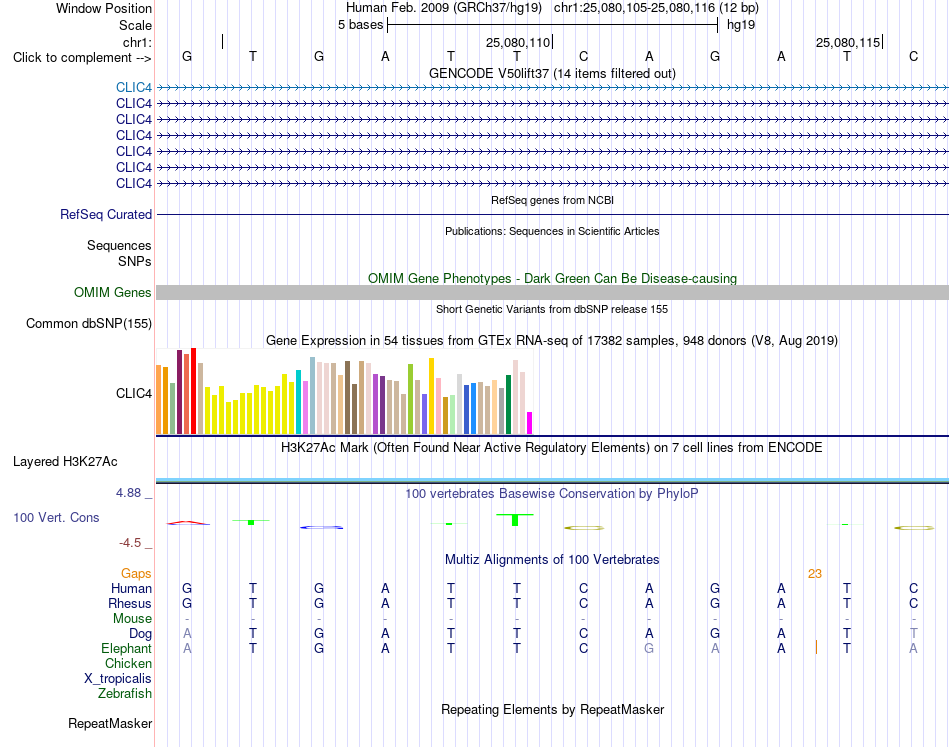Open the OMIM Genes track label
950x747 pixels.
[x=113, y=293]
